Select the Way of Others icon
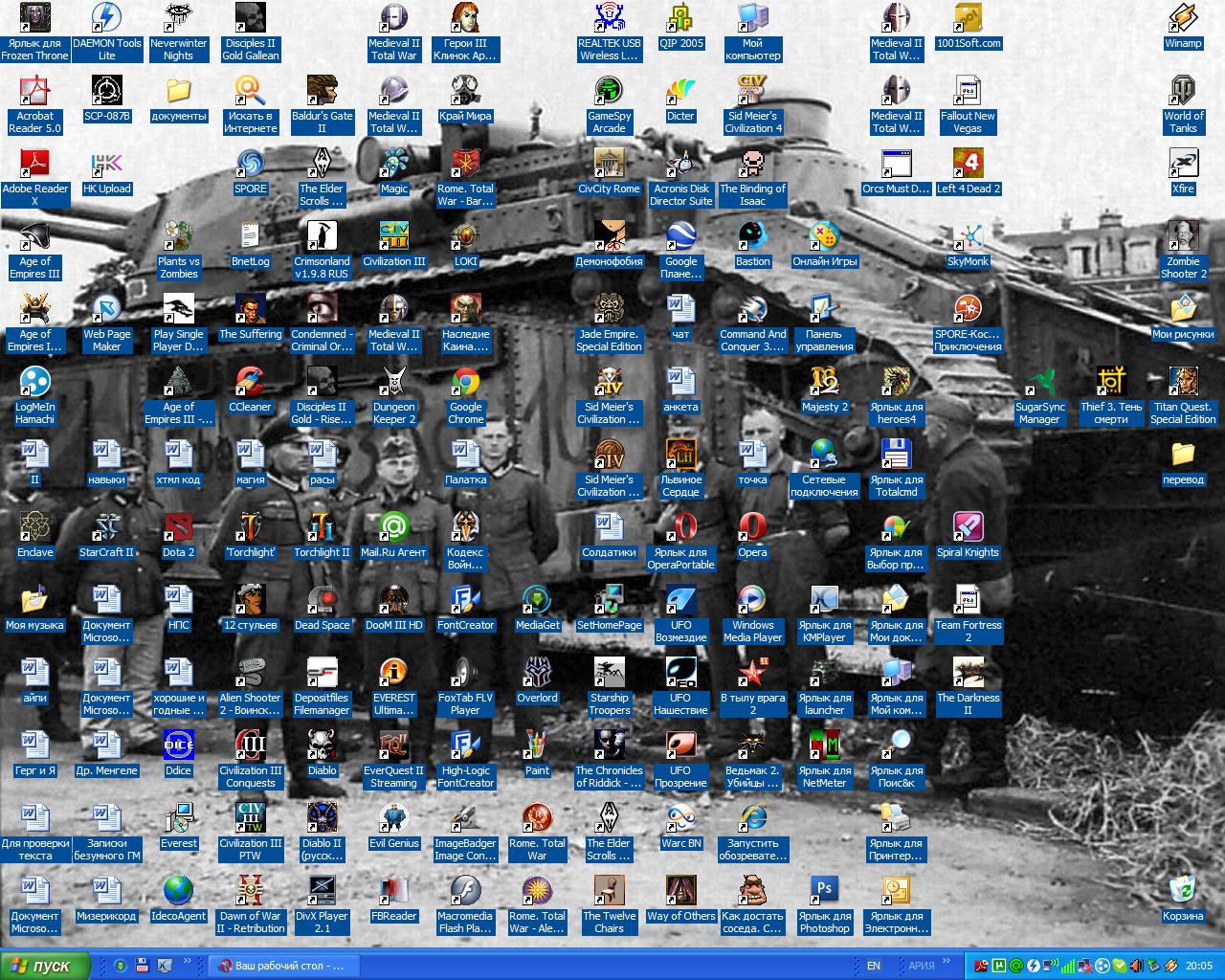Viewport: 1225px width, 980px height. [x=680, y=899]
